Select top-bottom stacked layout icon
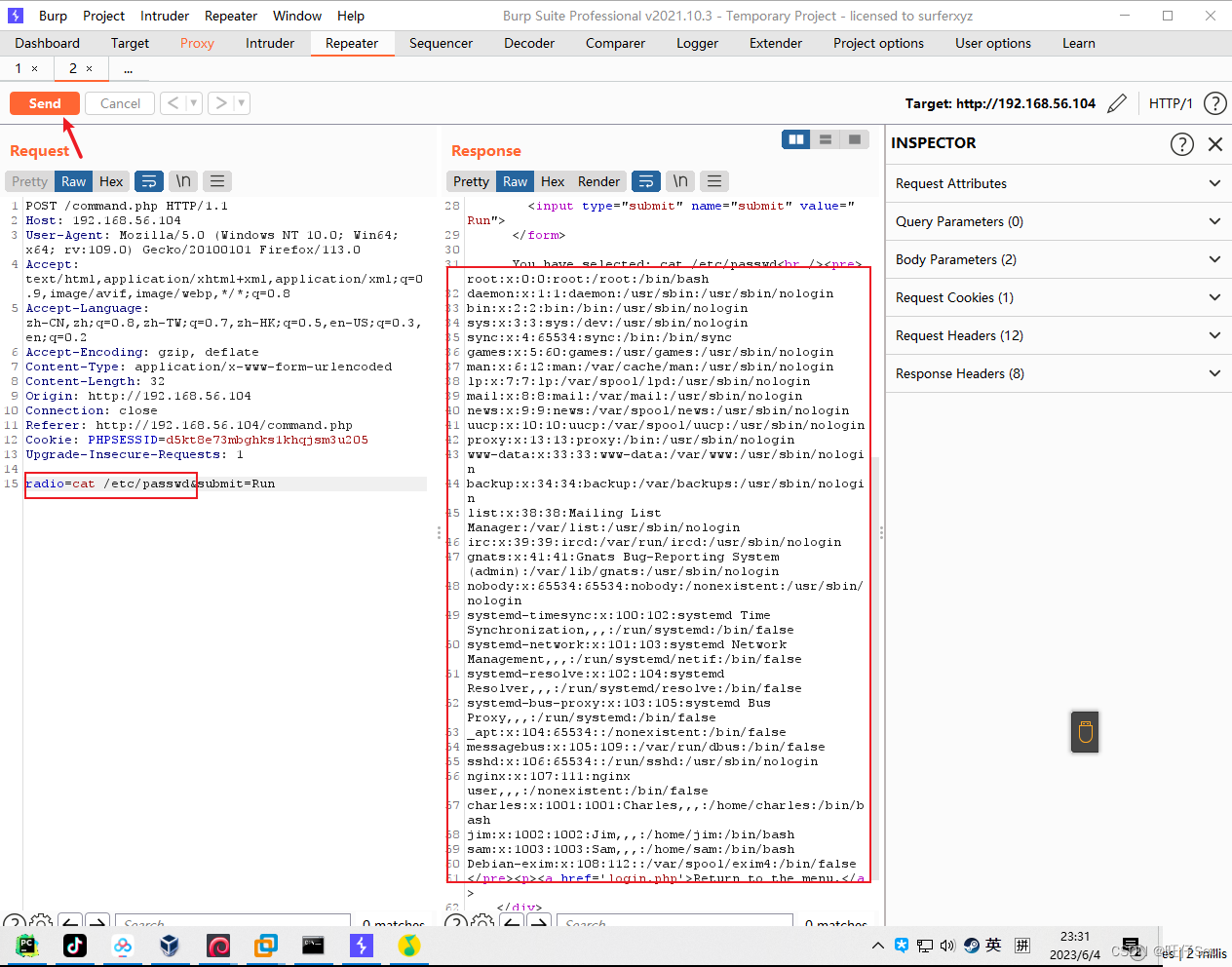The image size is (1232, 967). point(826,139)
